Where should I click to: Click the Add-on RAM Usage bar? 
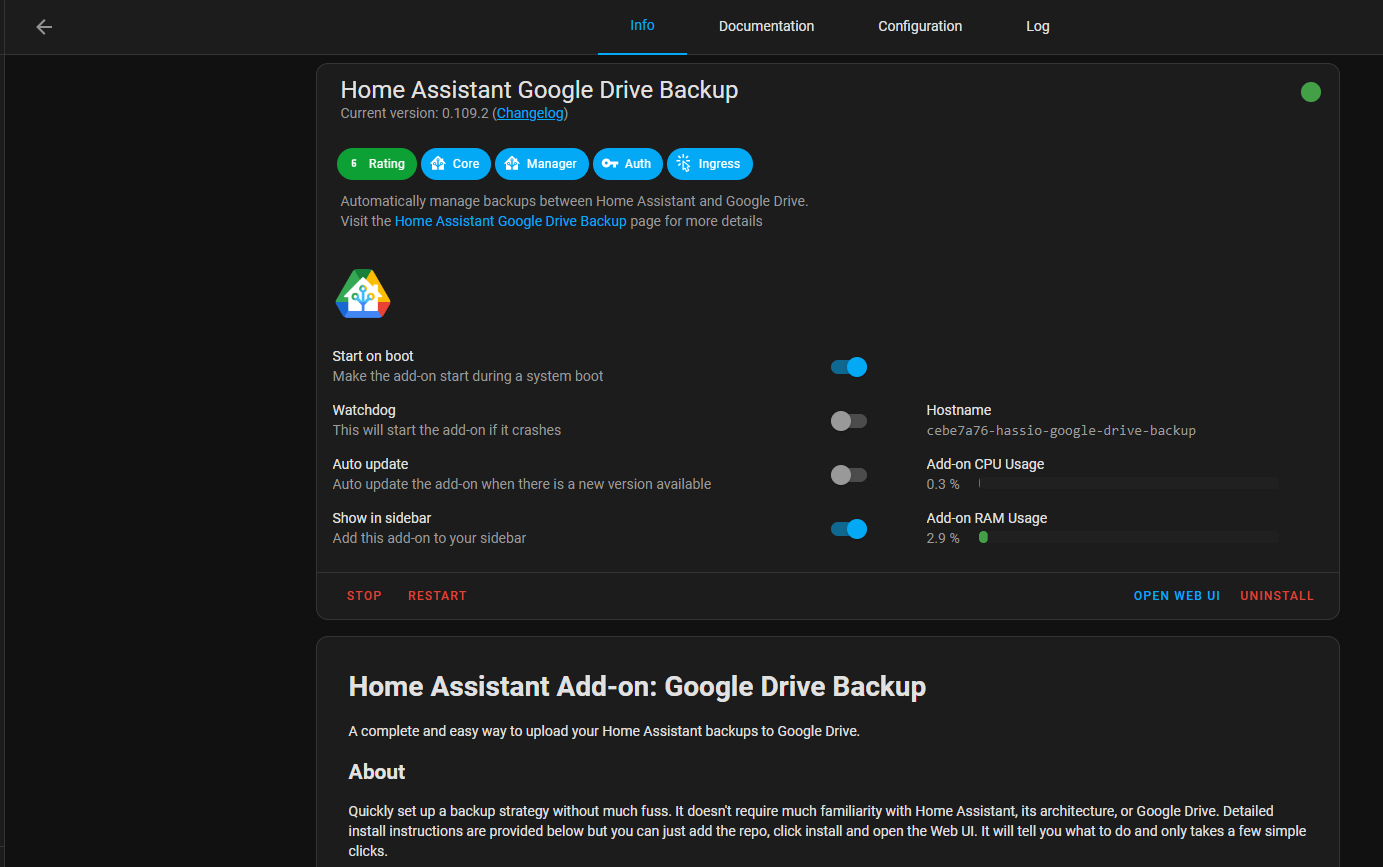[x=1128, y=538]
